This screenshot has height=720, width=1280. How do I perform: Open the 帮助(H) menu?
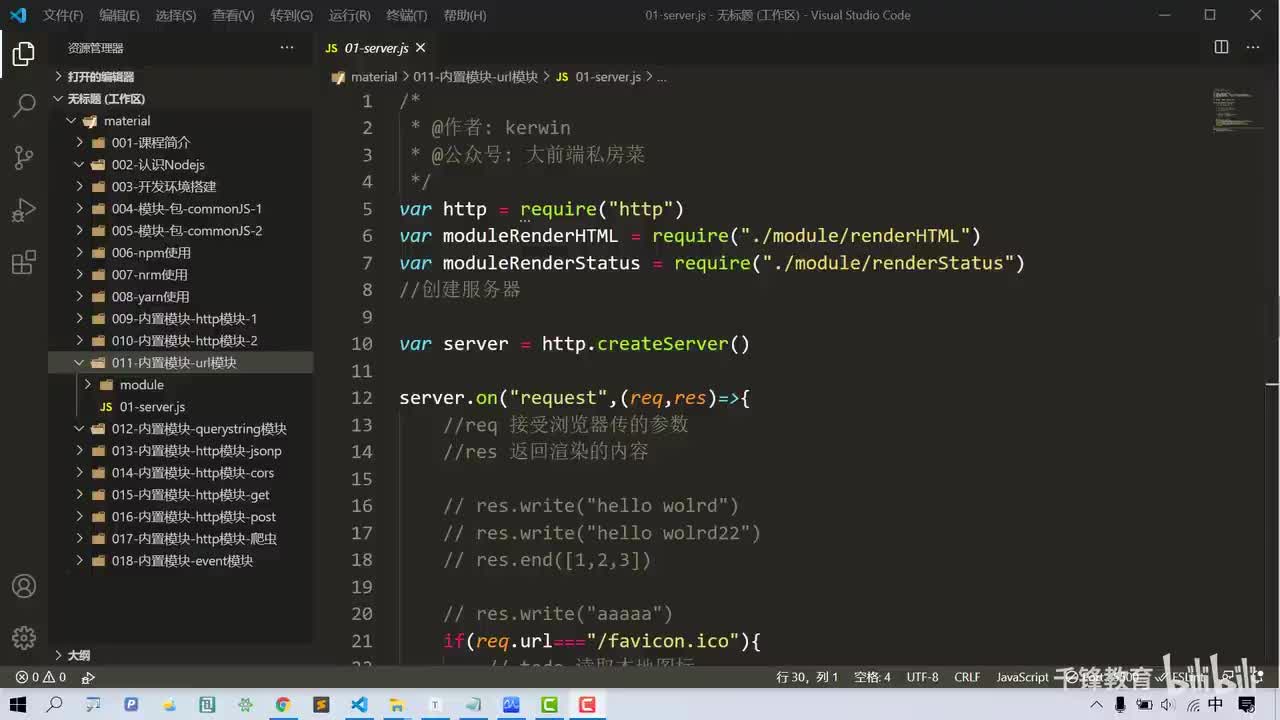(x=464, y=16)
